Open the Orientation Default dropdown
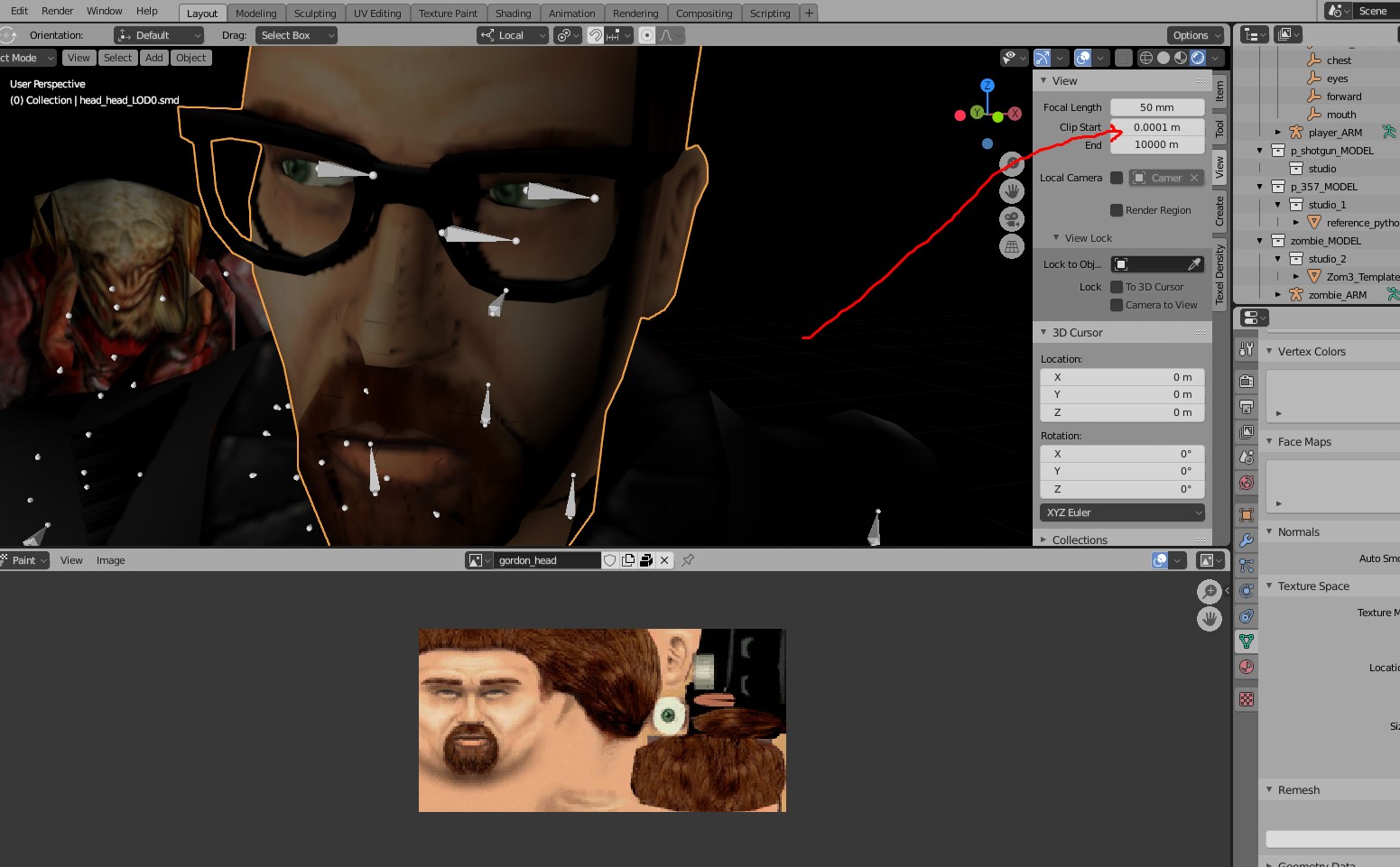Image resolution: width=1400 pixels, height=867 pixels. [x=159, y=35]
